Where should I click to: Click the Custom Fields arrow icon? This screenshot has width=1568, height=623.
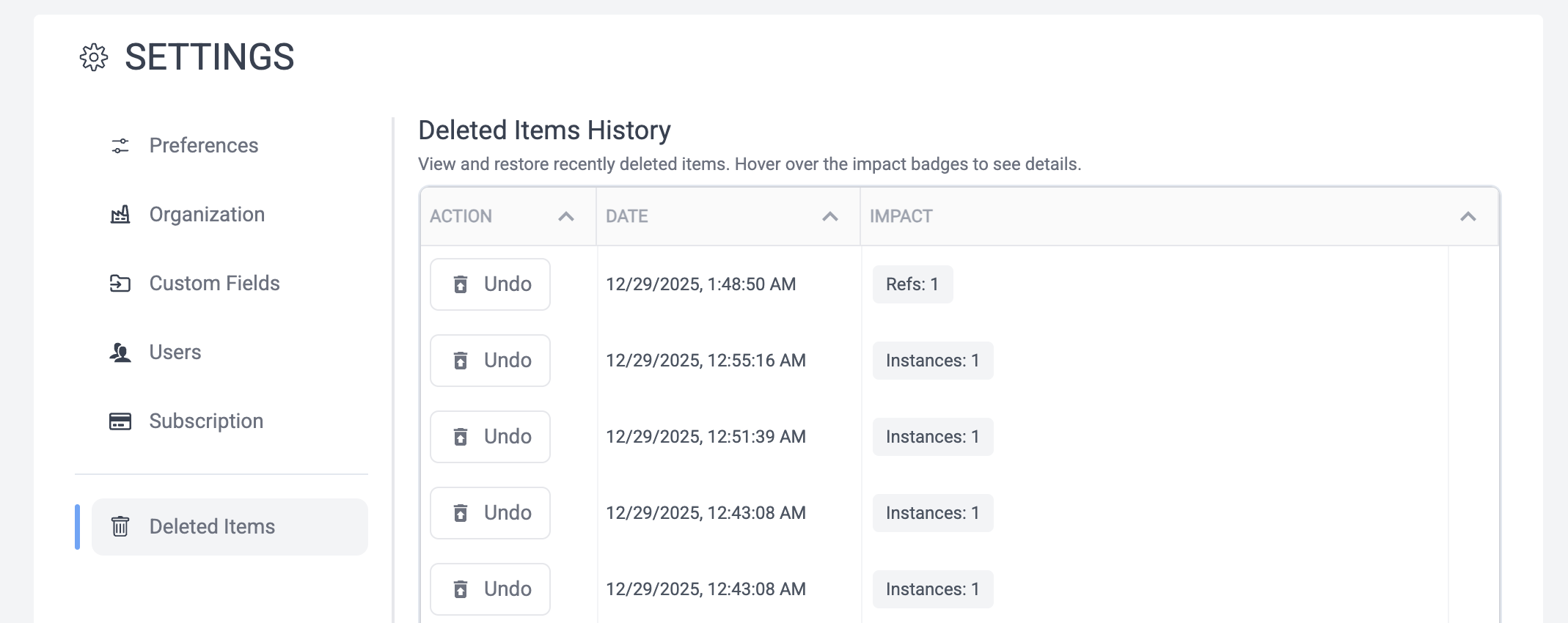coord(120,284)
